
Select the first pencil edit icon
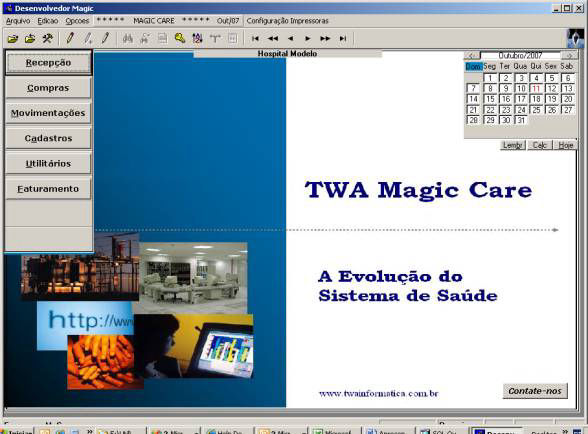pos(70,38)
